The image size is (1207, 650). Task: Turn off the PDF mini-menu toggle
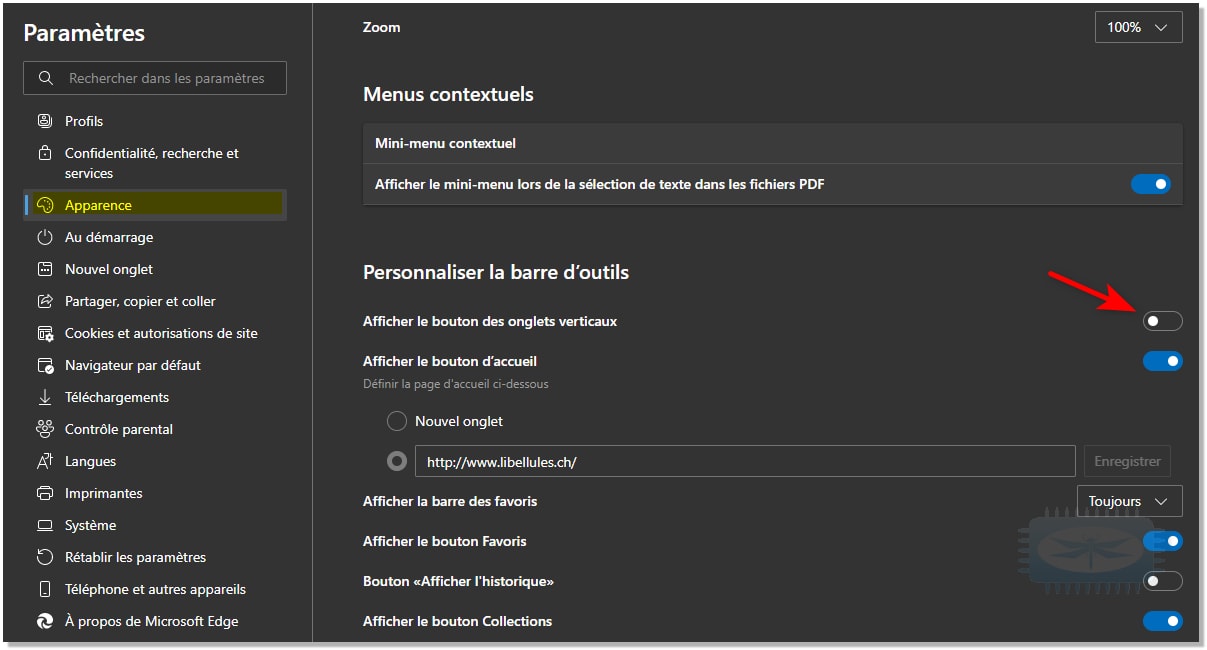point(1150,184)
